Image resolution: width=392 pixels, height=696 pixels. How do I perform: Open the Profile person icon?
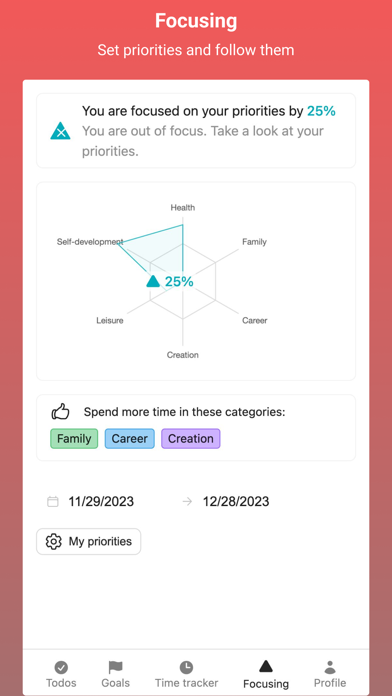pyautogui.click(x=330, y=667)
